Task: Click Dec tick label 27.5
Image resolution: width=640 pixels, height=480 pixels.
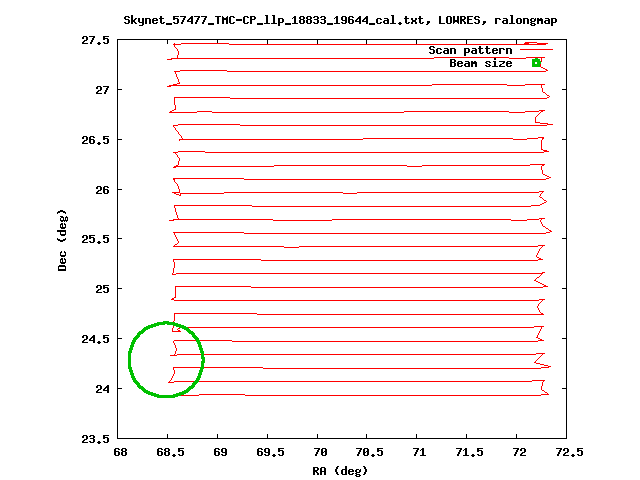Action: click(x=96, y=40)
